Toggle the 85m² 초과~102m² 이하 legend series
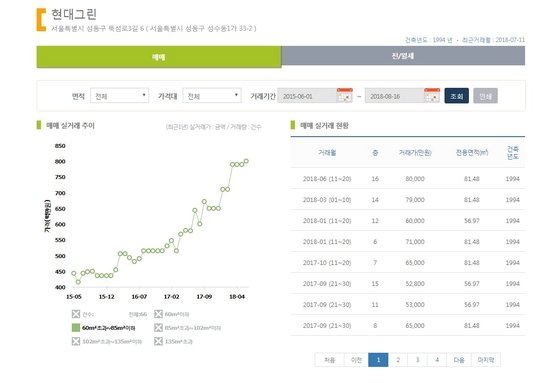 (158, 328)
